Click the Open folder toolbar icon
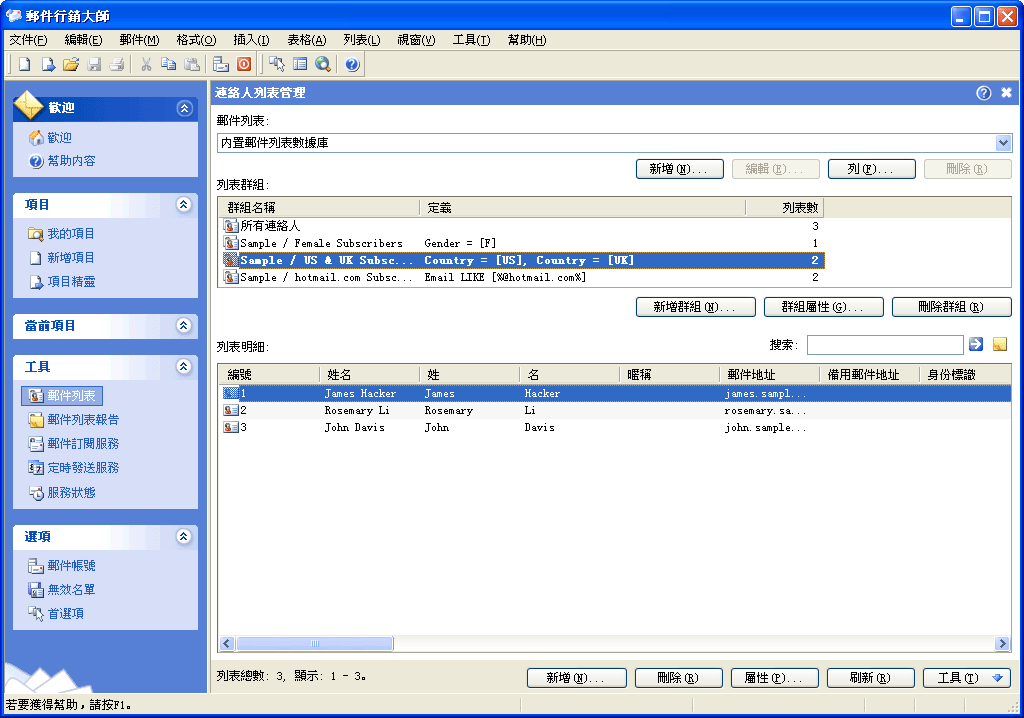The image size is (1024, 718). tap(70, 65)
